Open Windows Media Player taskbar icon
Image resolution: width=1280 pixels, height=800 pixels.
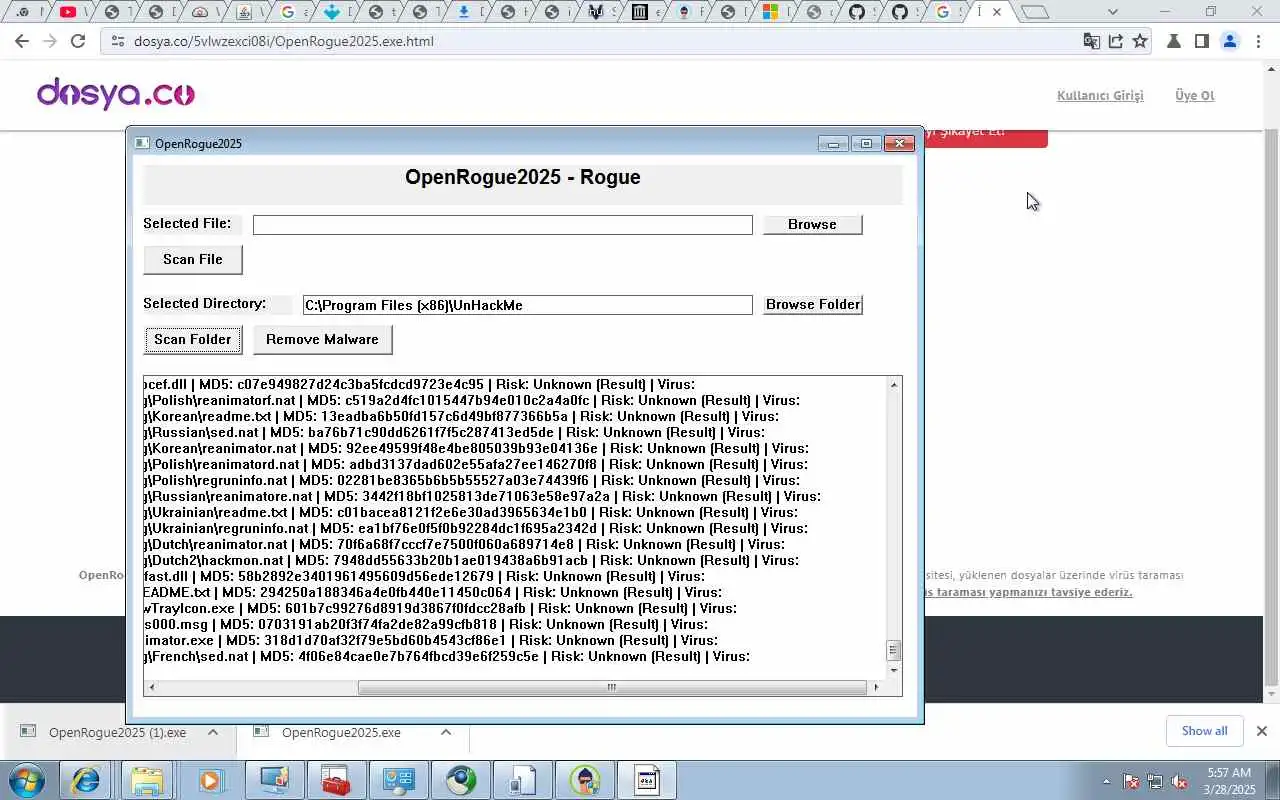pos(209,780)
